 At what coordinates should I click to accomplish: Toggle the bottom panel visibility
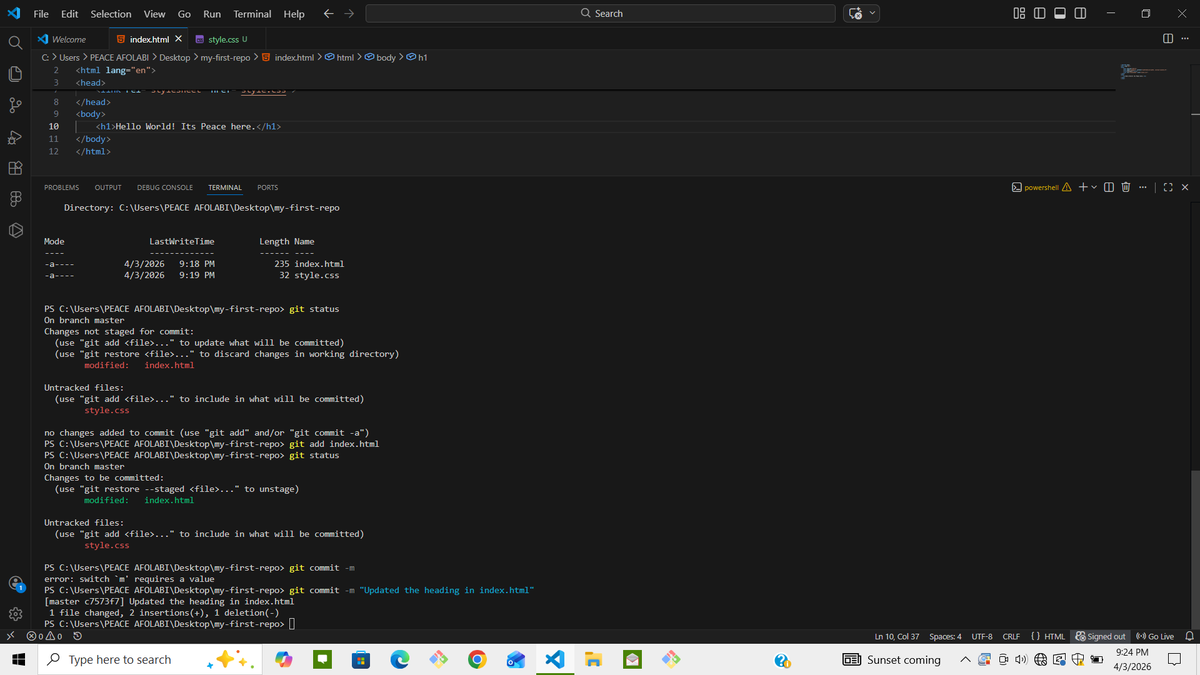coord(1059,13)
